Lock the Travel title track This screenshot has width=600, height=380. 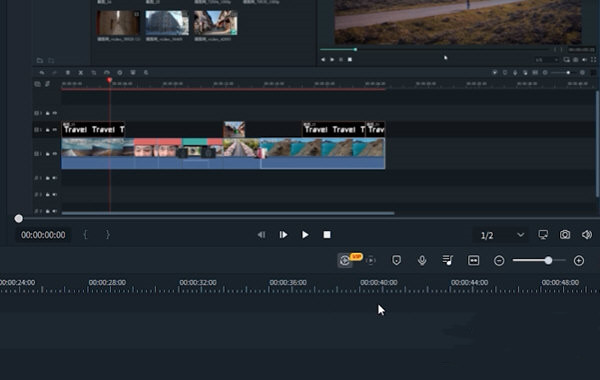coord(48,130)
